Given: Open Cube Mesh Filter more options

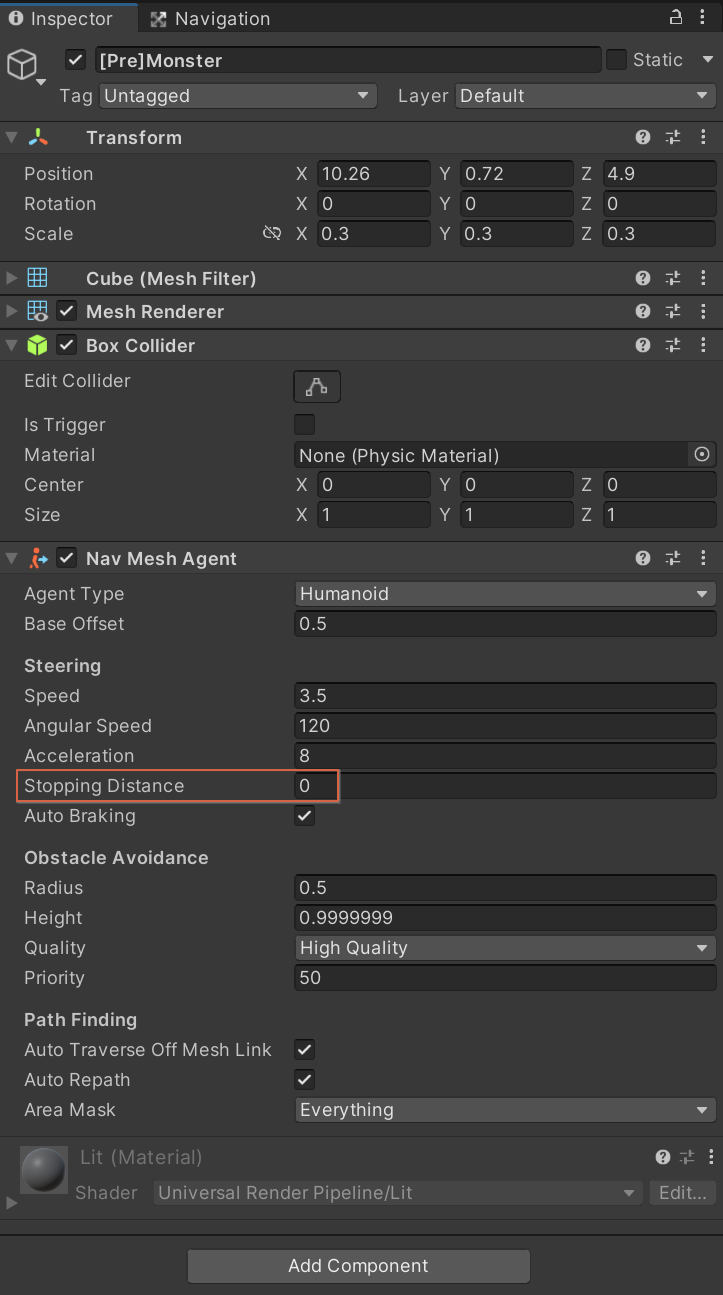Looking at the screenshot, I should (704, 278).
